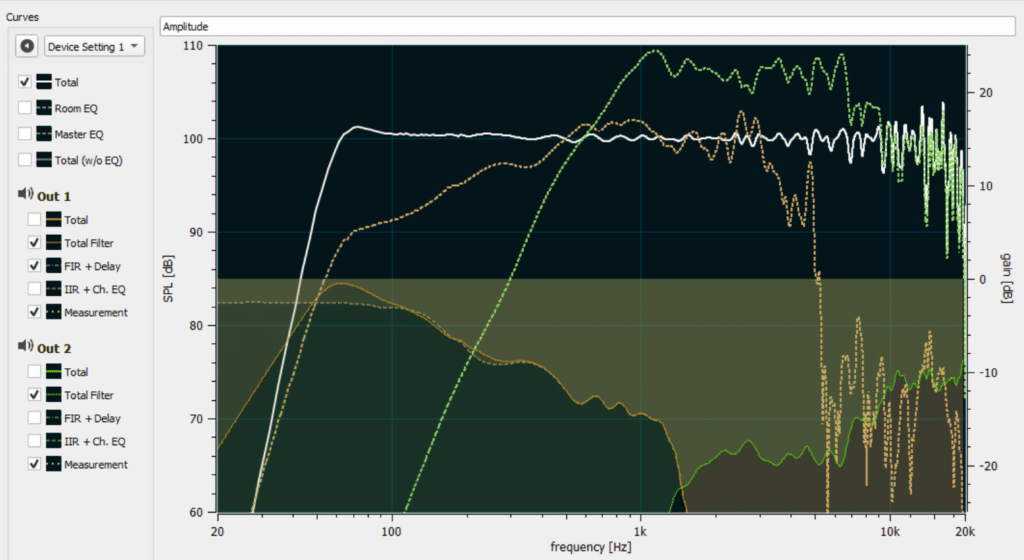The width and height of the screenshot is (1024, 560).
Task: Enable the Master EQ curve checkbox
Action: pos(25,134)
